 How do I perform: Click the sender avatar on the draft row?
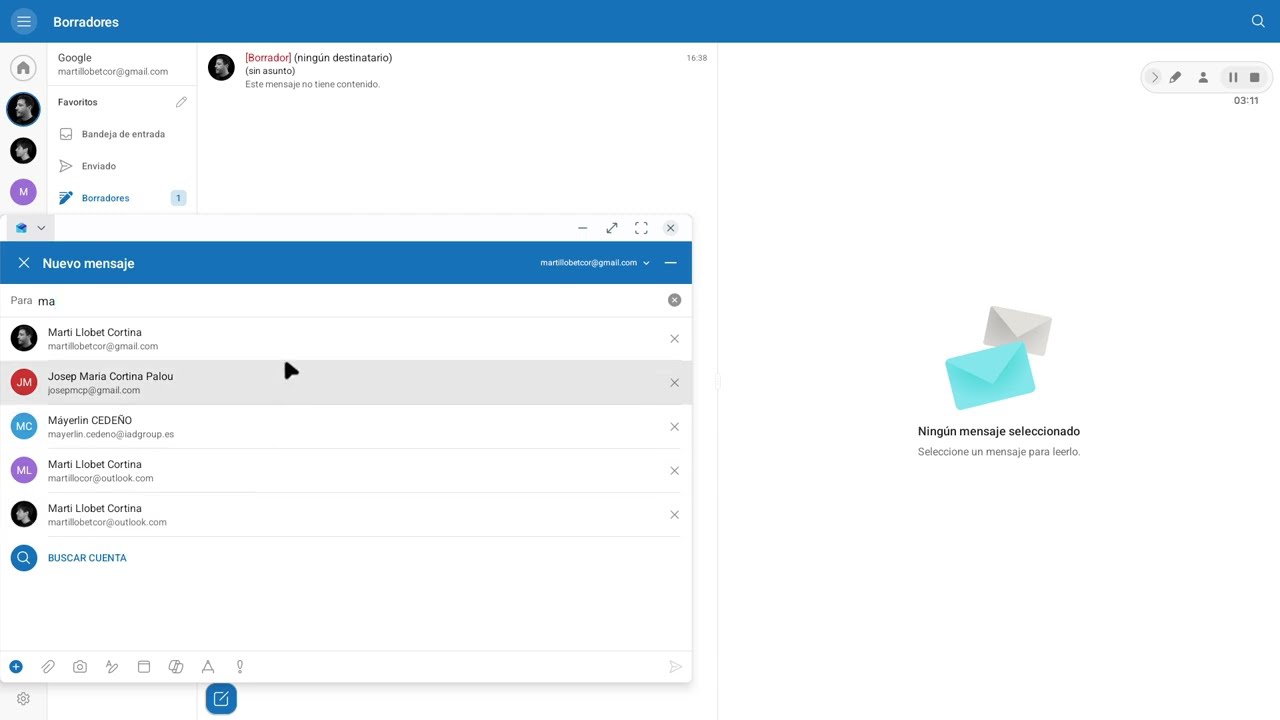[221, 67]
